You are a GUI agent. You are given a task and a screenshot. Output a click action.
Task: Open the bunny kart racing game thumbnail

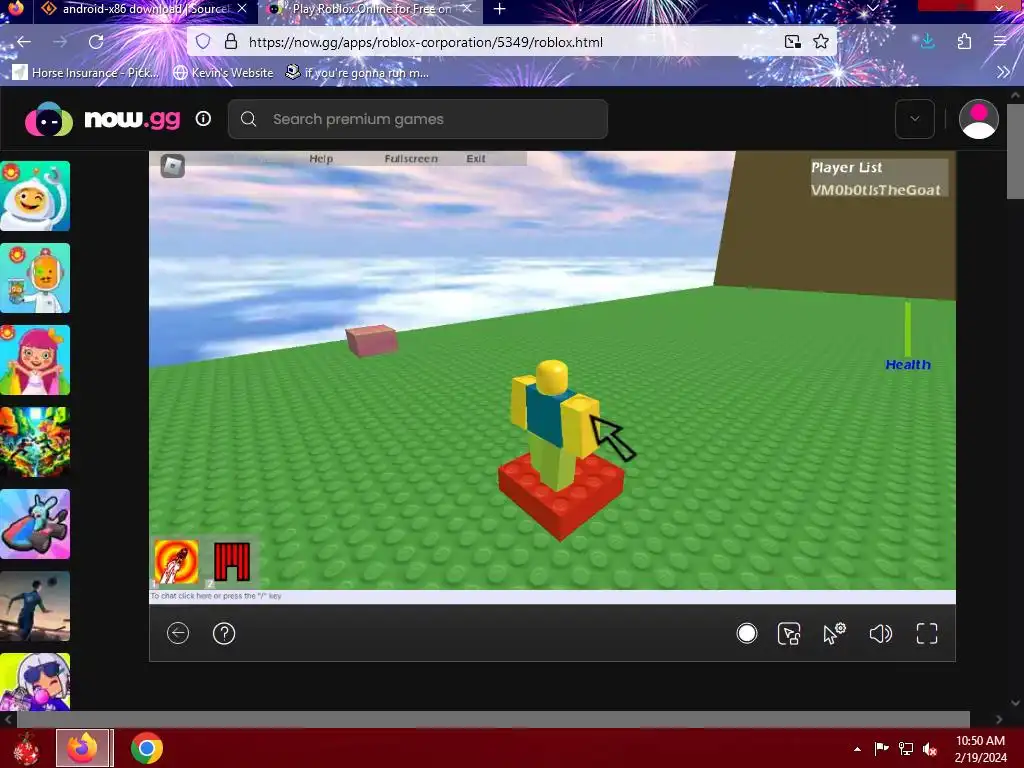pos(35,524)
